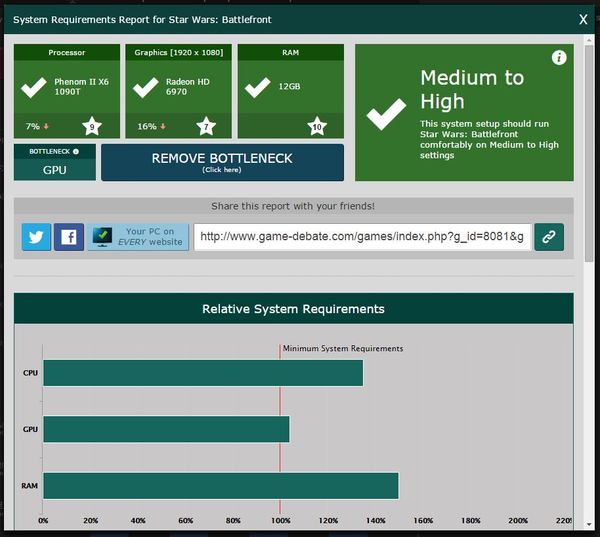Click the RAM bar in the chart
Viewport: 600px width, 537px height.
tap(221, 486)
